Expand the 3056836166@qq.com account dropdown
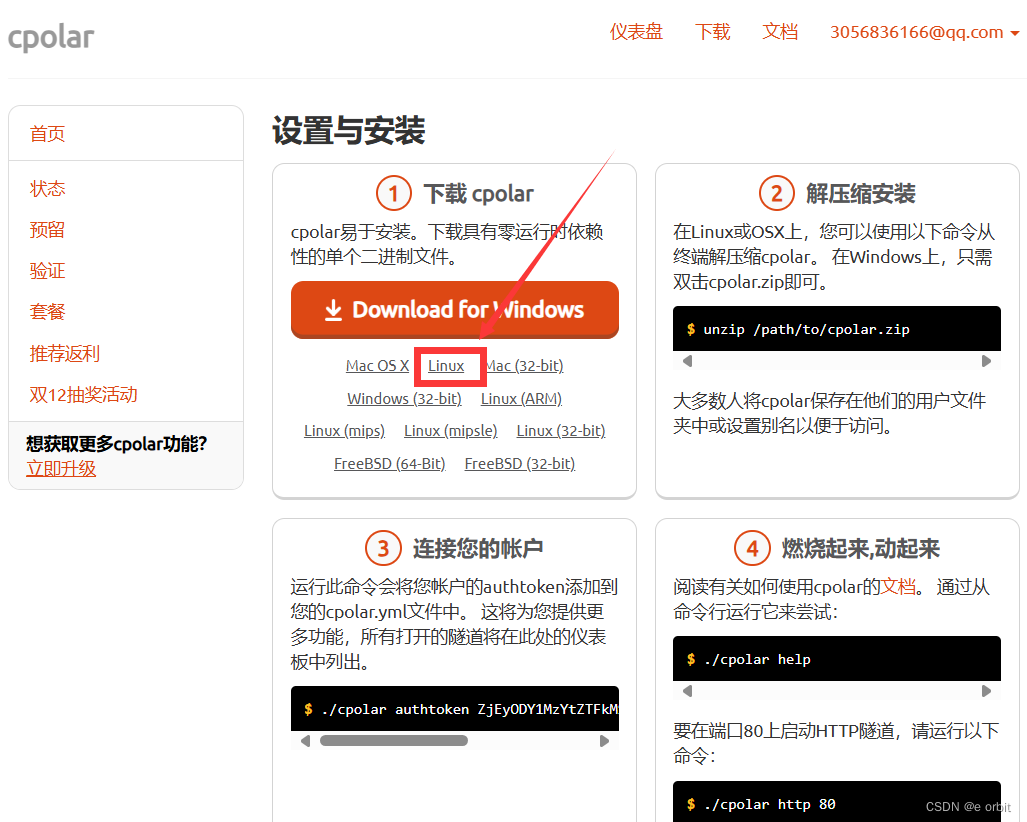 (924, 32)
